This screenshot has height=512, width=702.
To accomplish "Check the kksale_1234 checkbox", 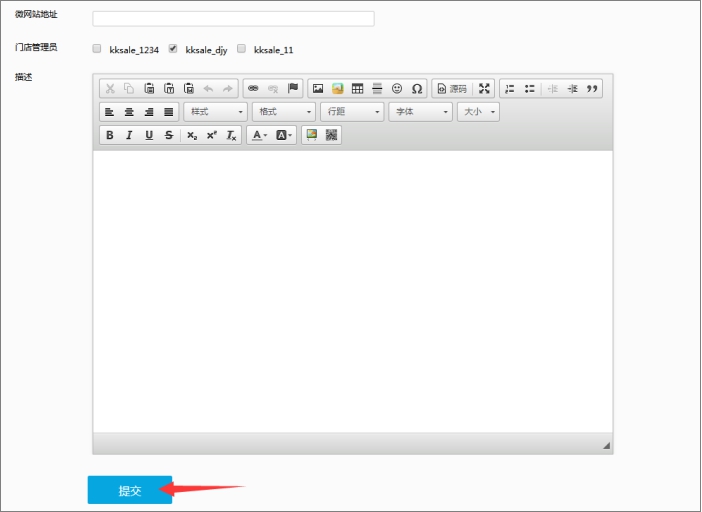I will [97, 48].
